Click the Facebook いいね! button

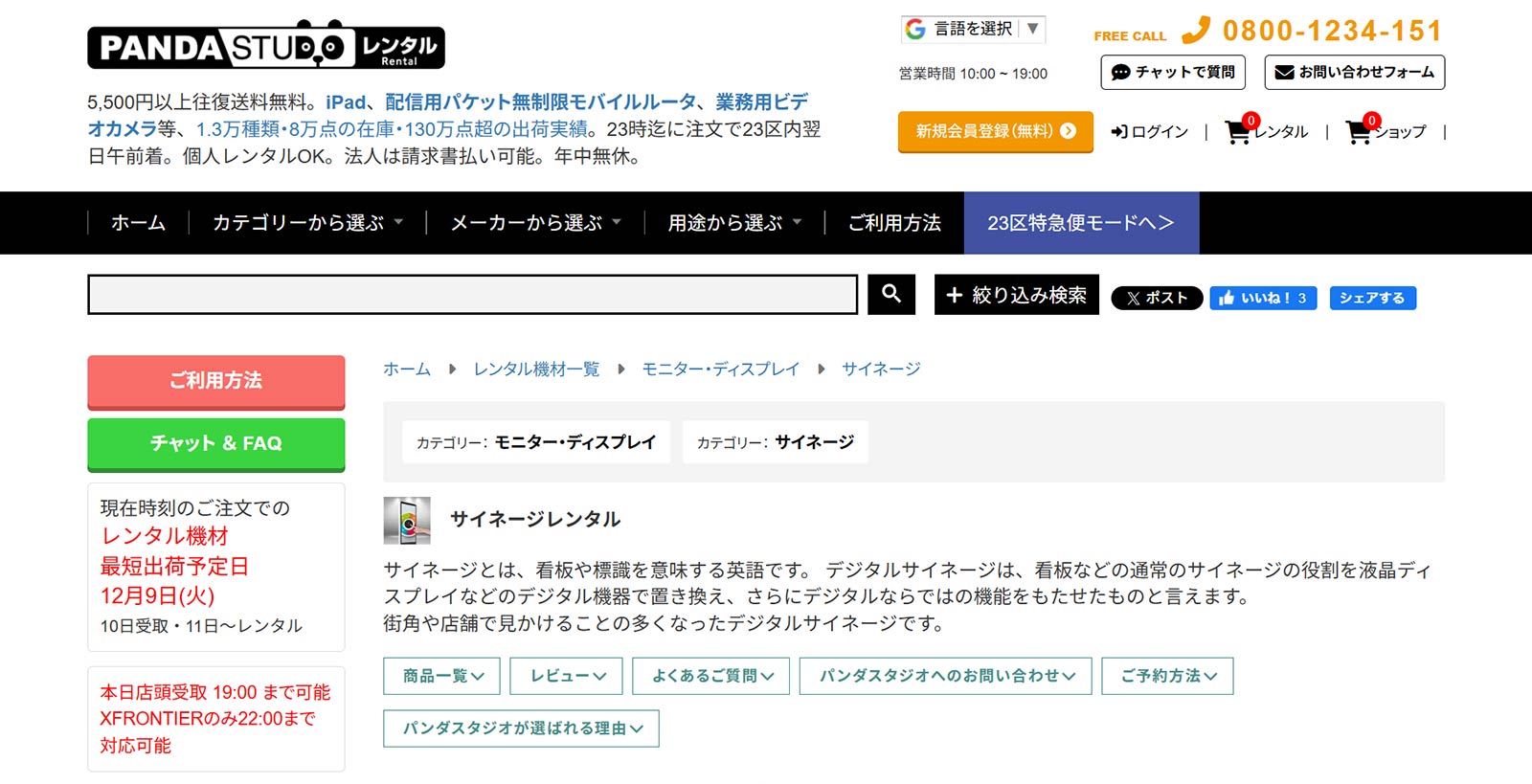[x=1263, y=298]
